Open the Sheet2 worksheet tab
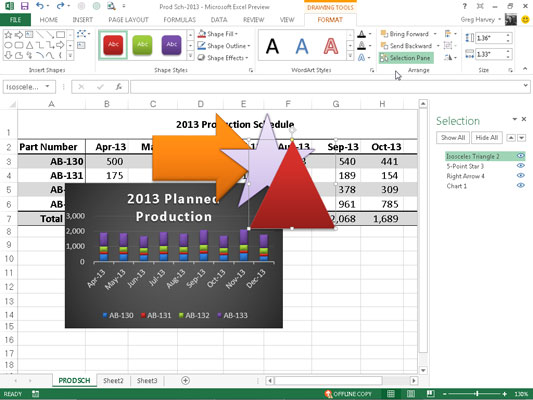The image size is (533, 400). pos(113,381)
